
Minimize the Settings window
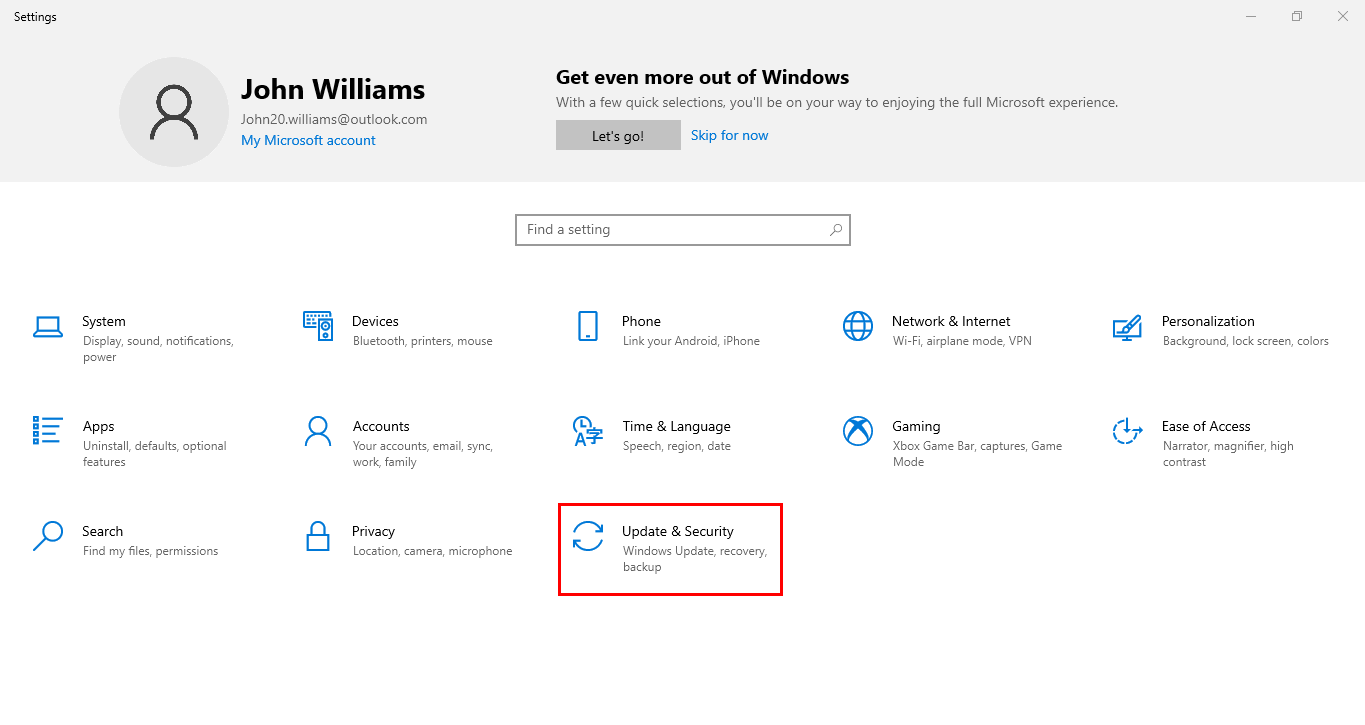(x=1251, y=16)
